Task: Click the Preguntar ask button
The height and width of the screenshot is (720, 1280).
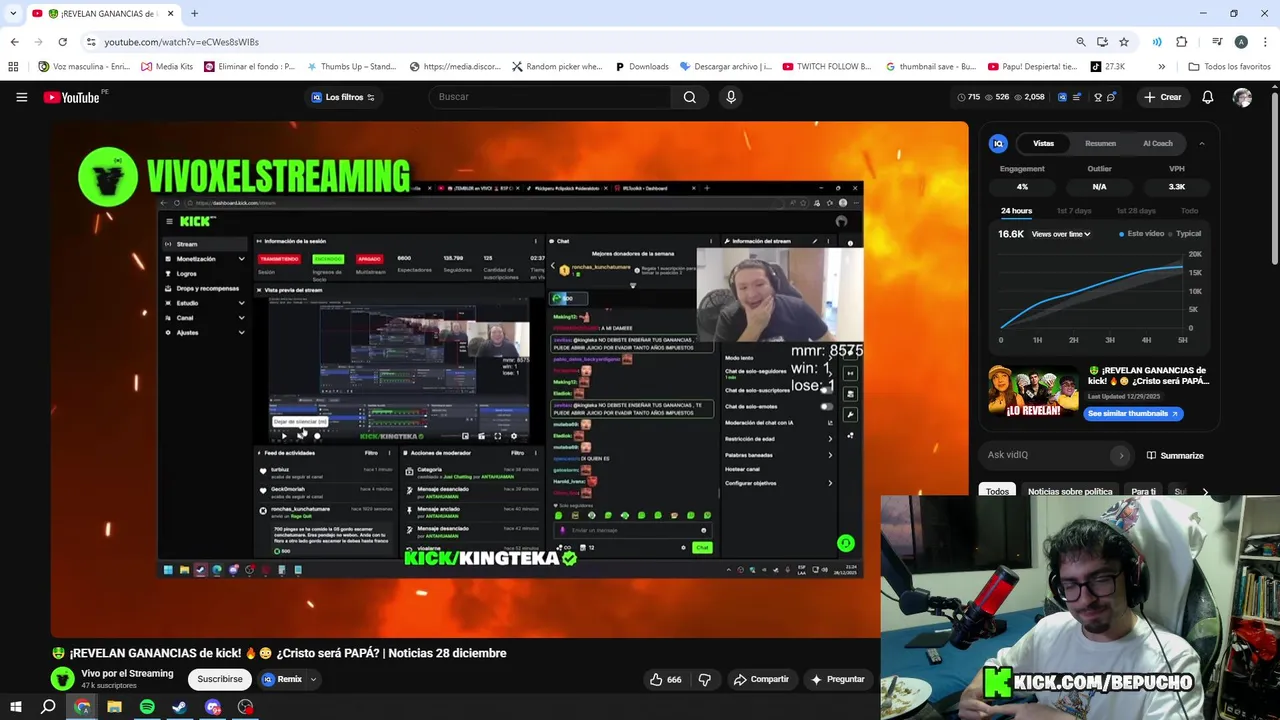Action: pos(837,679)
